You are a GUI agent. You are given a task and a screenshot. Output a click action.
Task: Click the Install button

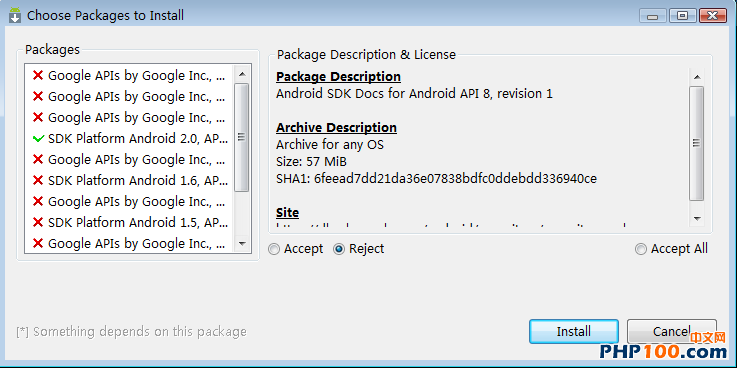click(x=574, y=331)
